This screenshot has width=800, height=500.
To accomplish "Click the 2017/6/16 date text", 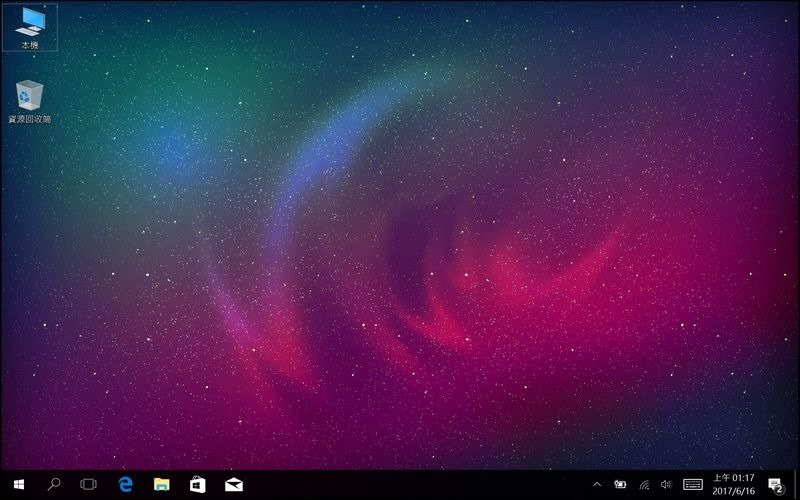I will tap(734, 492).
